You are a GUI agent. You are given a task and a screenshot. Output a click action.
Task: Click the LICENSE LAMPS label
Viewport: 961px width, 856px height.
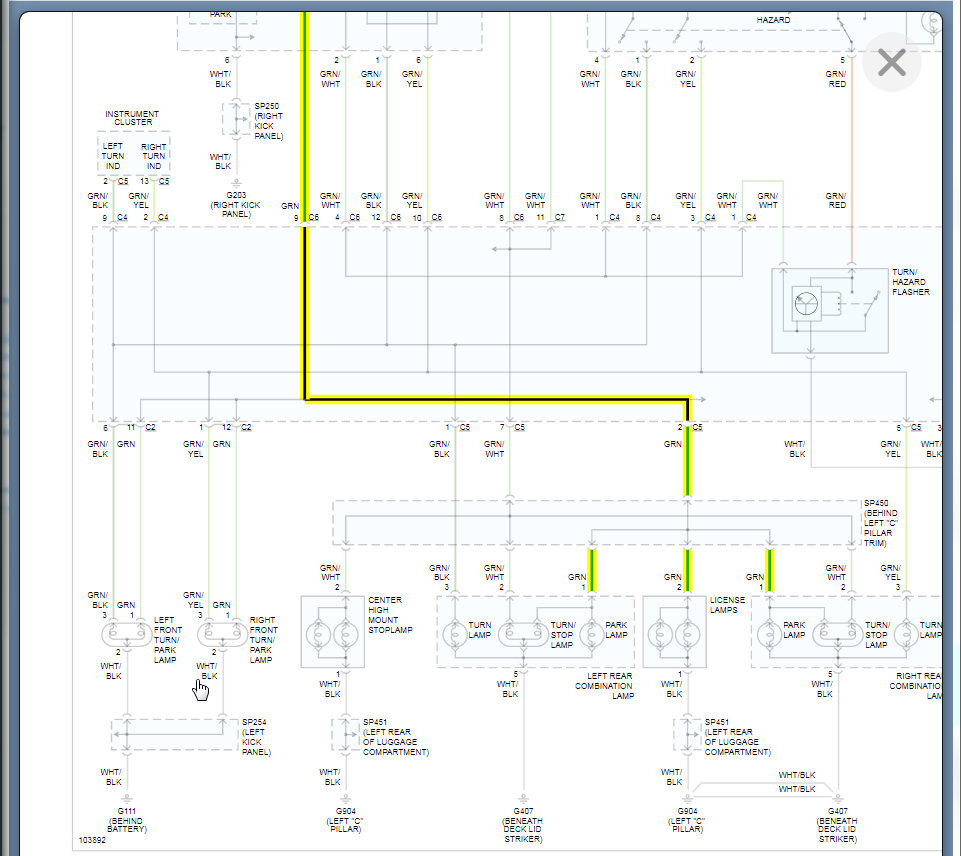[727, 605]
